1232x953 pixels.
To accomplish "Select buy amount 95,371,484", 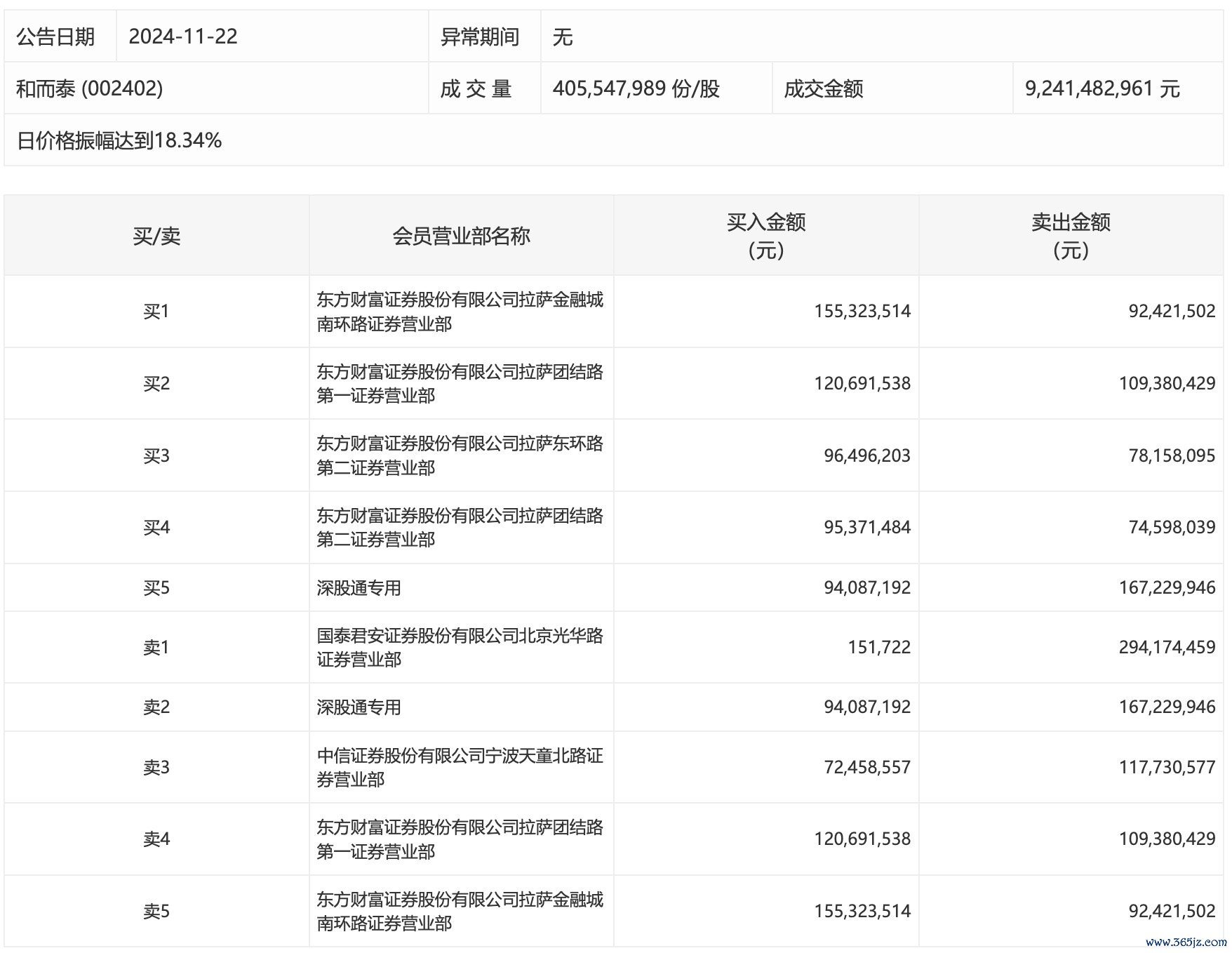I will click(x=867, y=527).
